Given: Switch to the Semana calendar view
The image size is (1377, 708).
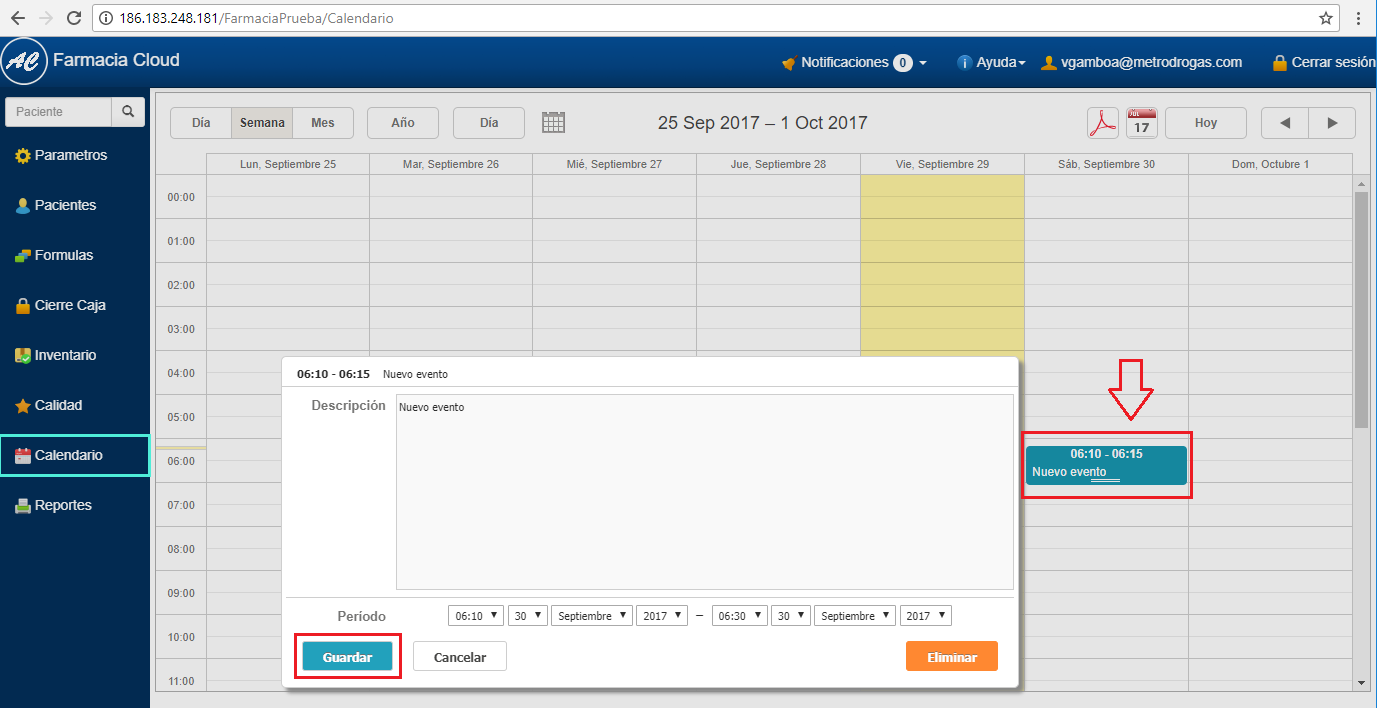Looking at the screenshot, I should pos(262,123).
